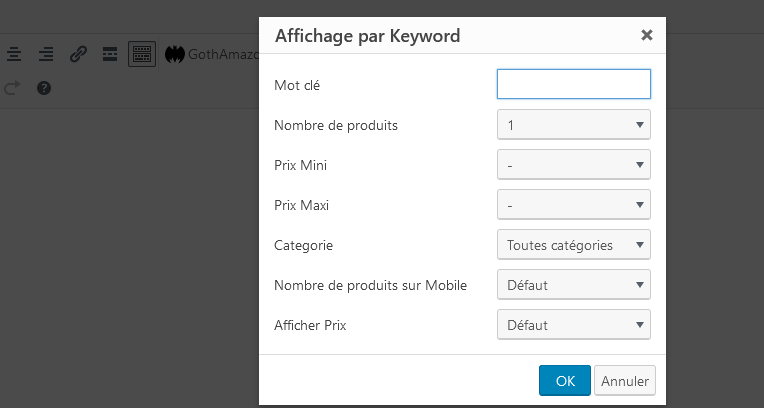Expand the Afficher Prix dropdown
The height and width of the screenshot is (408, 764).
pyautogui.click(x=573, y=325)
